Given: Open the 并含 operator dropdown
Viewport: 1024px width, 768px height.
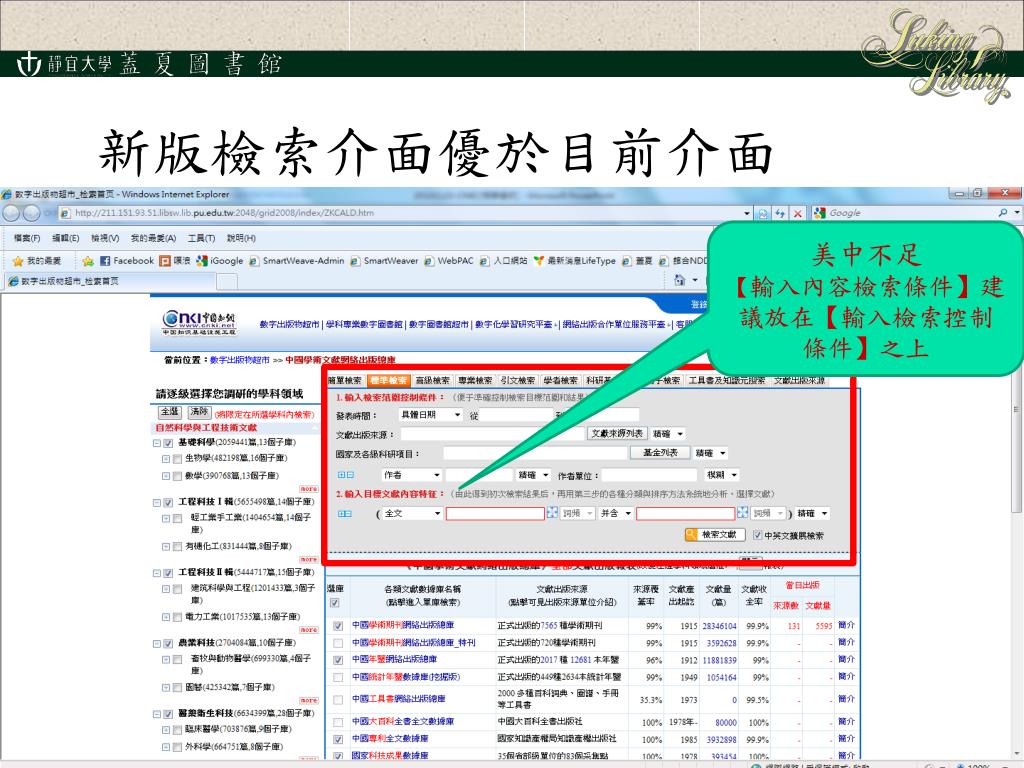Looking at the screenshot, I should pos(616,513).
